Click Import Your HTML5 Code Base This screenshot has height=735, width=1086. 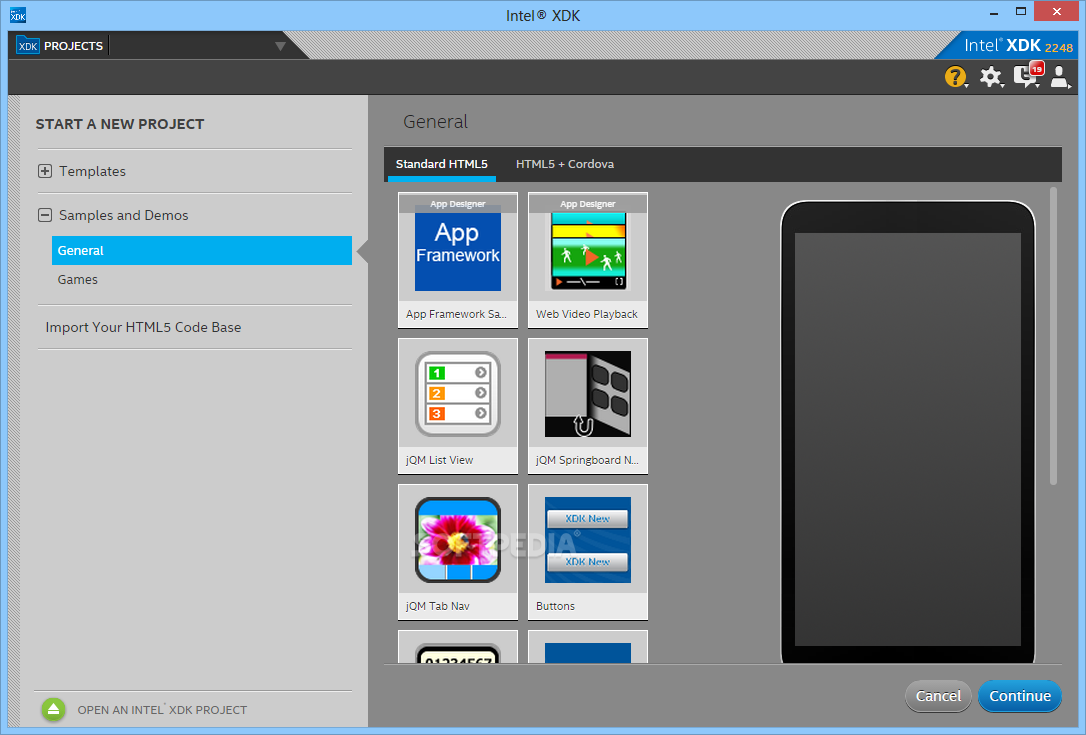(x=143, y=327)
